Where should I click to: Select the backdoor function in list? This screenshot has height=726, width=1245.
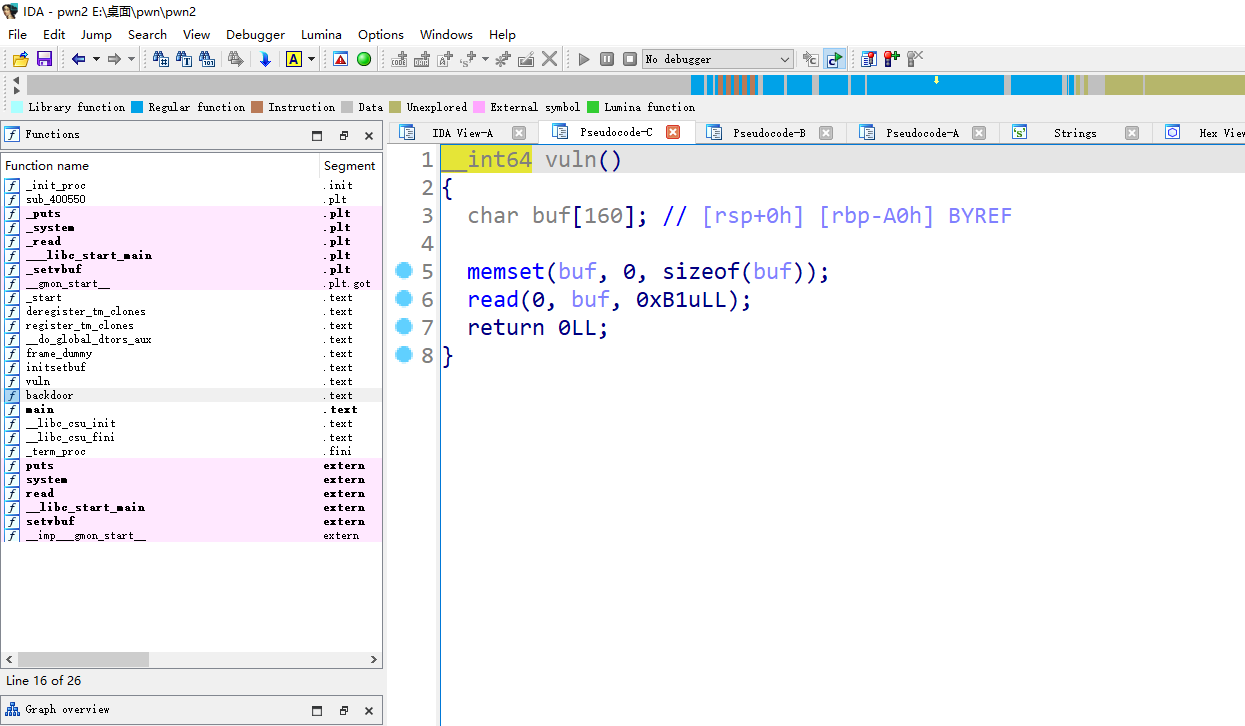[49, 395]
